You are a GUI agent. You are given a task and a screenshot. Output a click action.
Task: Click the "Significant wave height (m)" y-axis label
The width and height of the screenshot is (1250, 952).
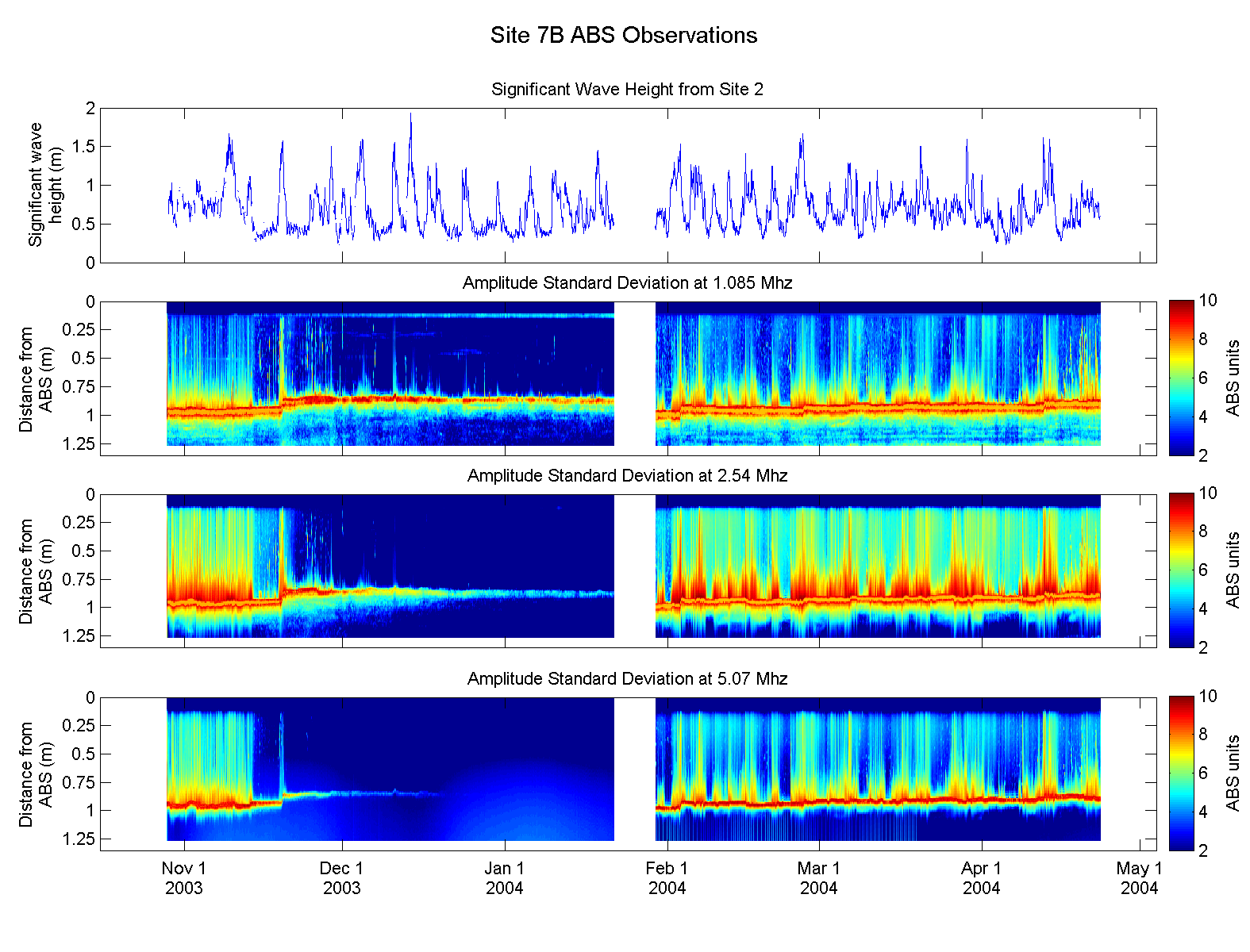45,185
